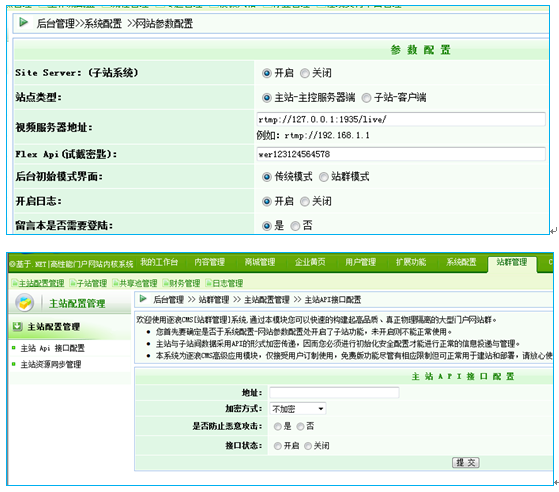Viewport: 559px width, 492px height.
Task: Select 否 for 是否防止恶意攻击
Action: (301, 426)
